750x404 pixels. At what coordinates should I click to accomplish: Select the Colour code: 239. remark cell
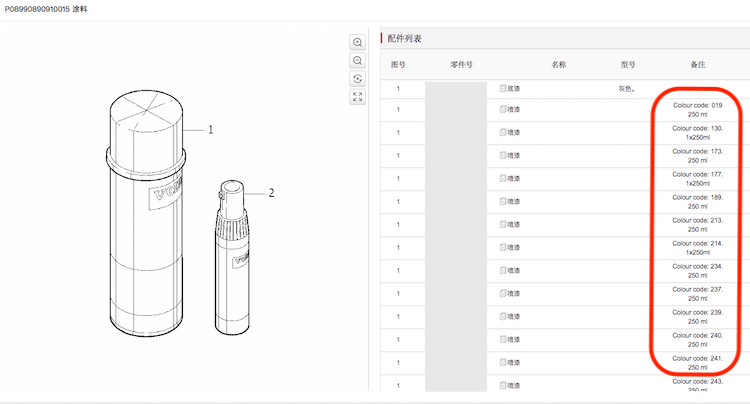pyautogui.click(x=697, y=316)
